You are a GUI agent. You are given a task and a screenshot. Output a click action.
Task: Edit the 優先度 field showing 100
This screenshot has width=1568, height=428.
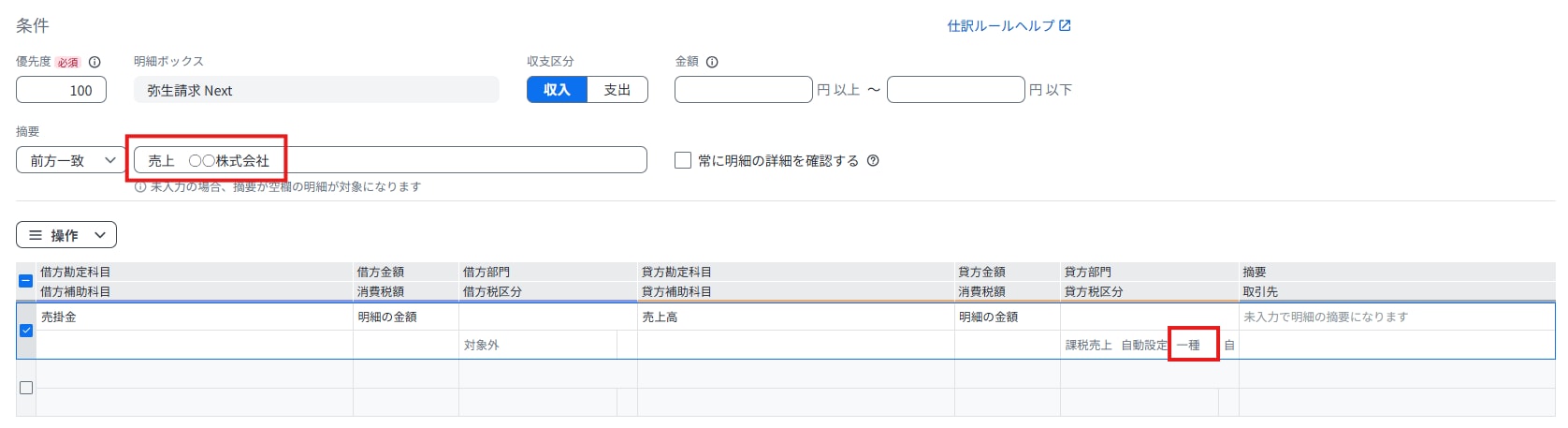coord(61,90)
